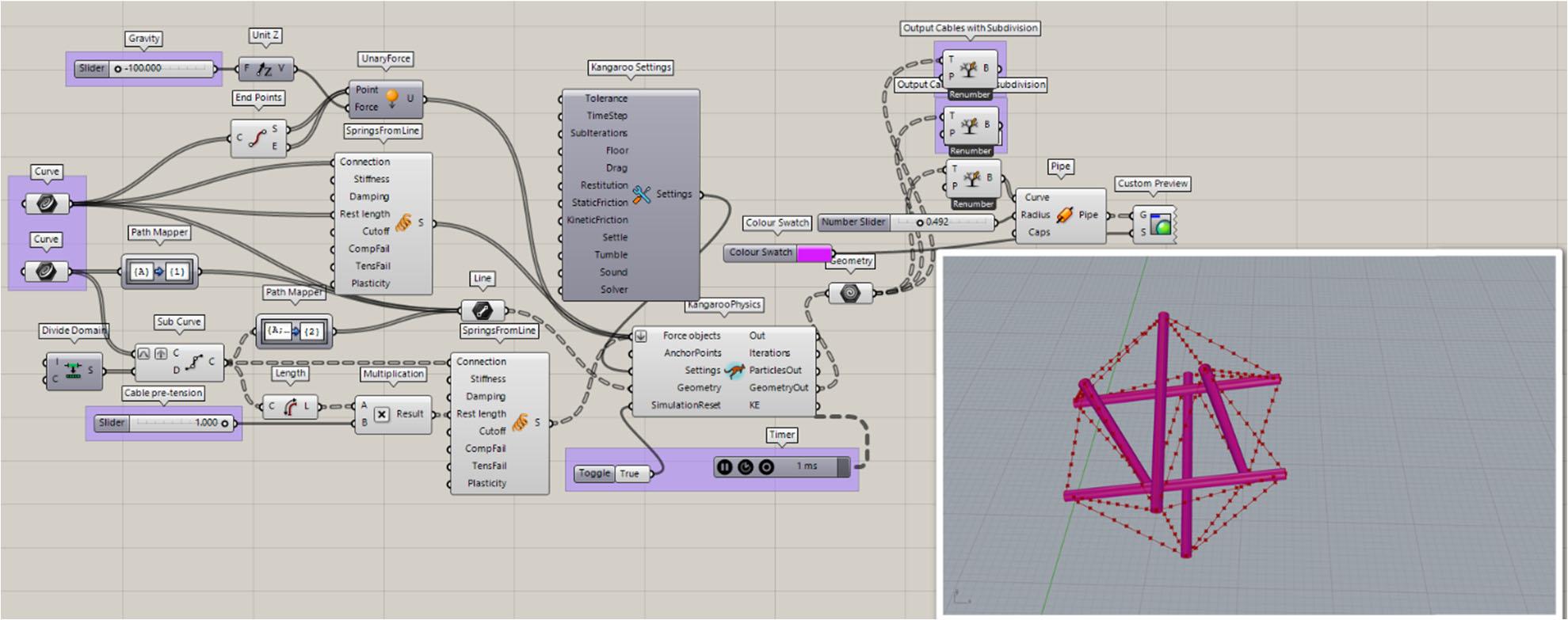Click the lower Curve parameter hexagon icon
The image size is (1568, 620).
(x=47, y=272)
